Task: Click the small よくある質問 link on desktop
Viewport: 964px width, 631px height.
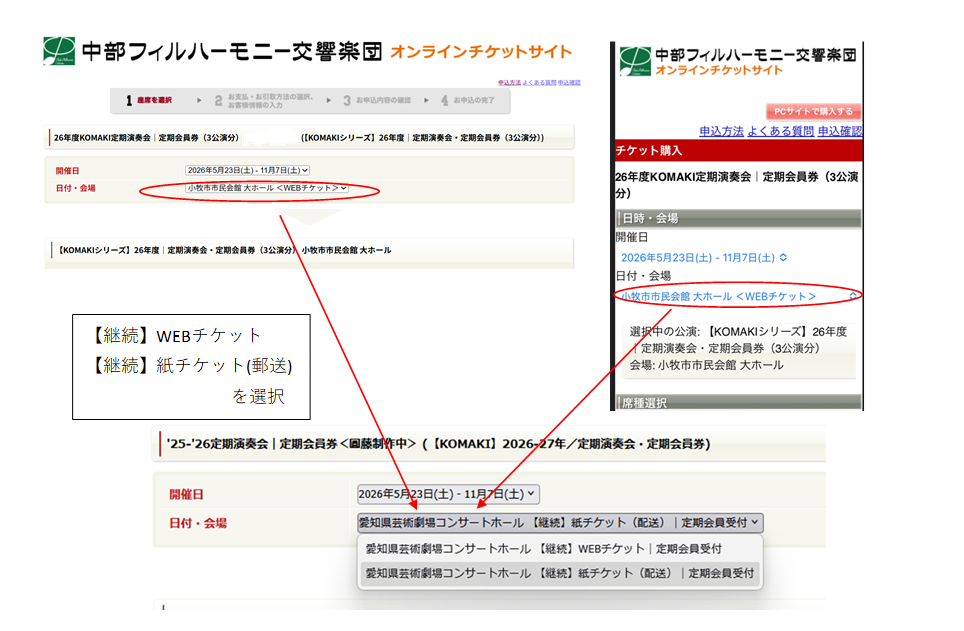Action: pyautogui.click(x=538, y=82)
